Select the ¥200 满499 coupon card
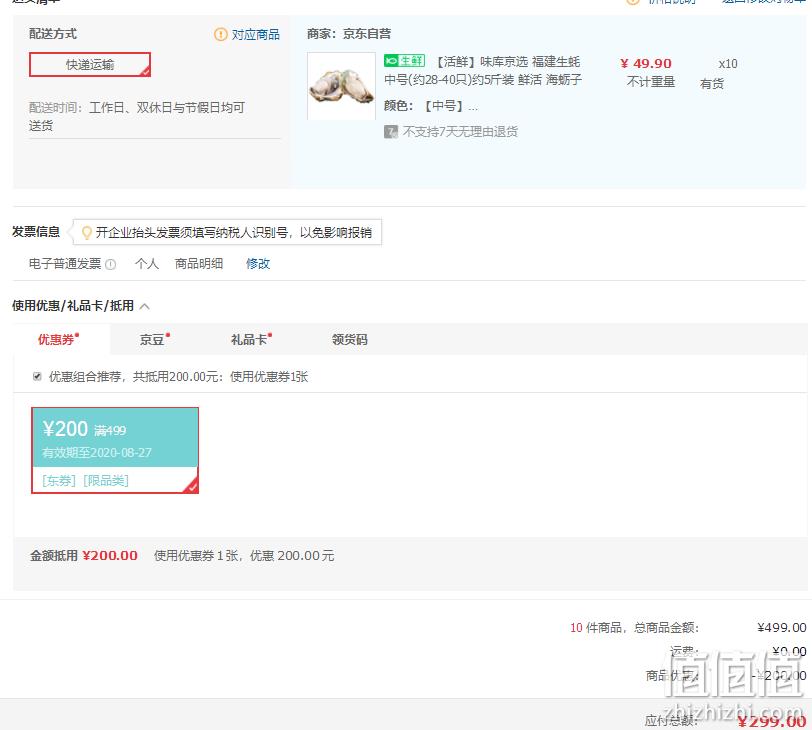The image size is (812, 730). 115,450
